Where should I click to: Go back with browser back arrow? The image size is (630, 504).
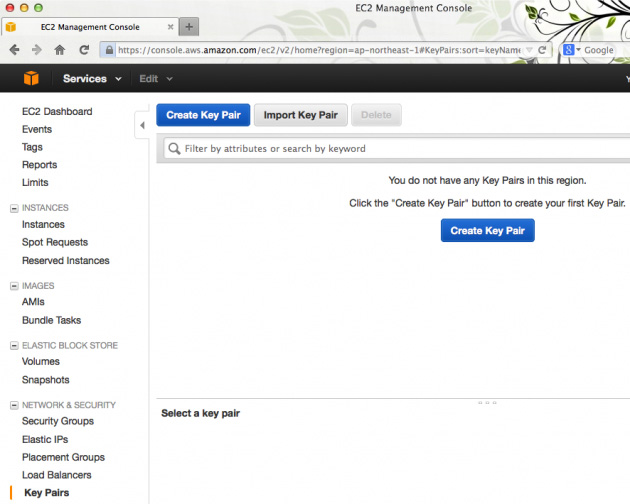click(14, 50)
